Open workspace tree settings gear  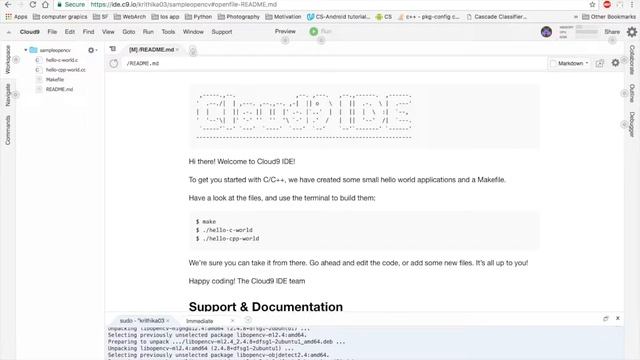[92, 50]
